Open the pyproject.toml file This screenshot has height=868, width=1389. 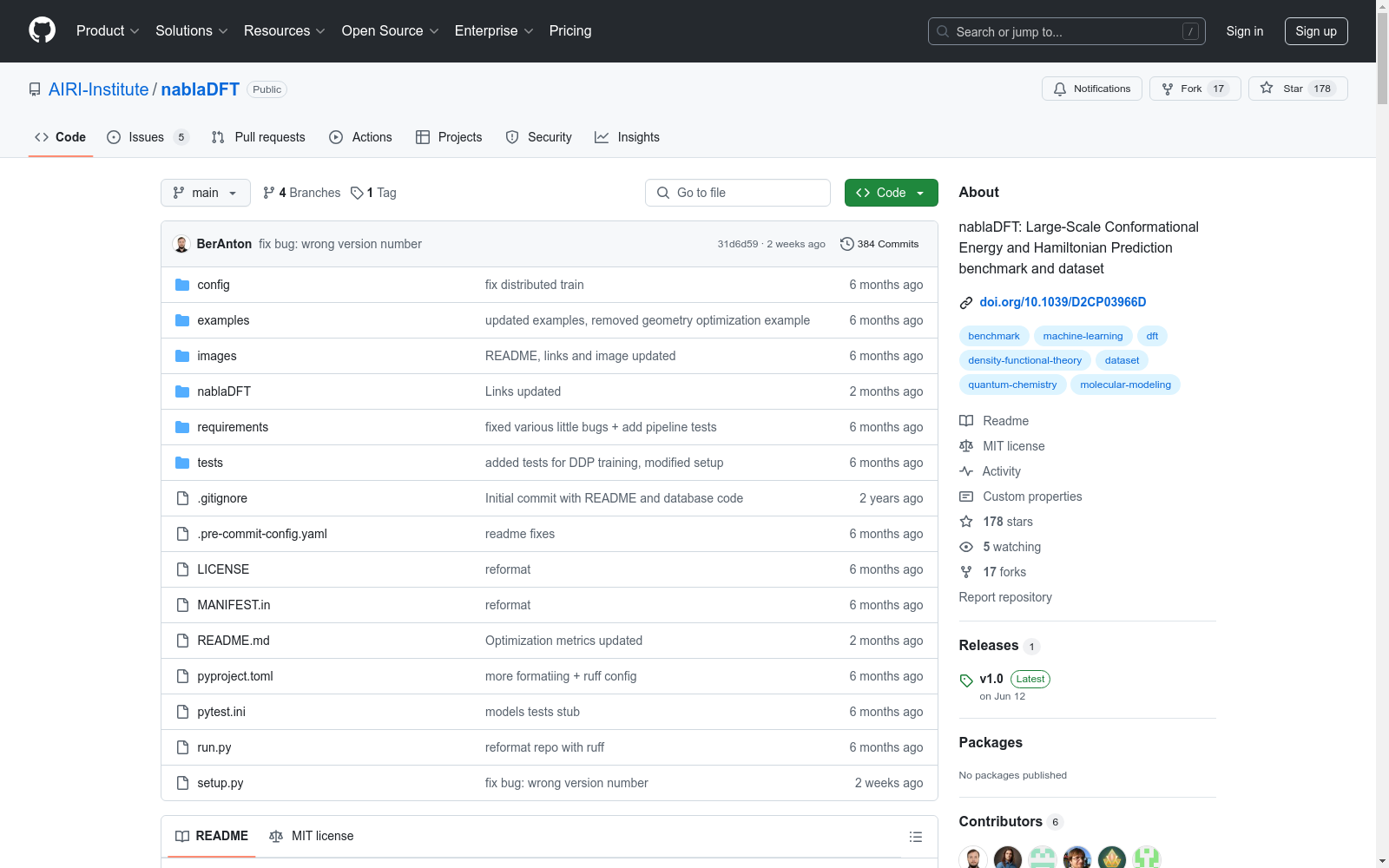tap(235, 676)
